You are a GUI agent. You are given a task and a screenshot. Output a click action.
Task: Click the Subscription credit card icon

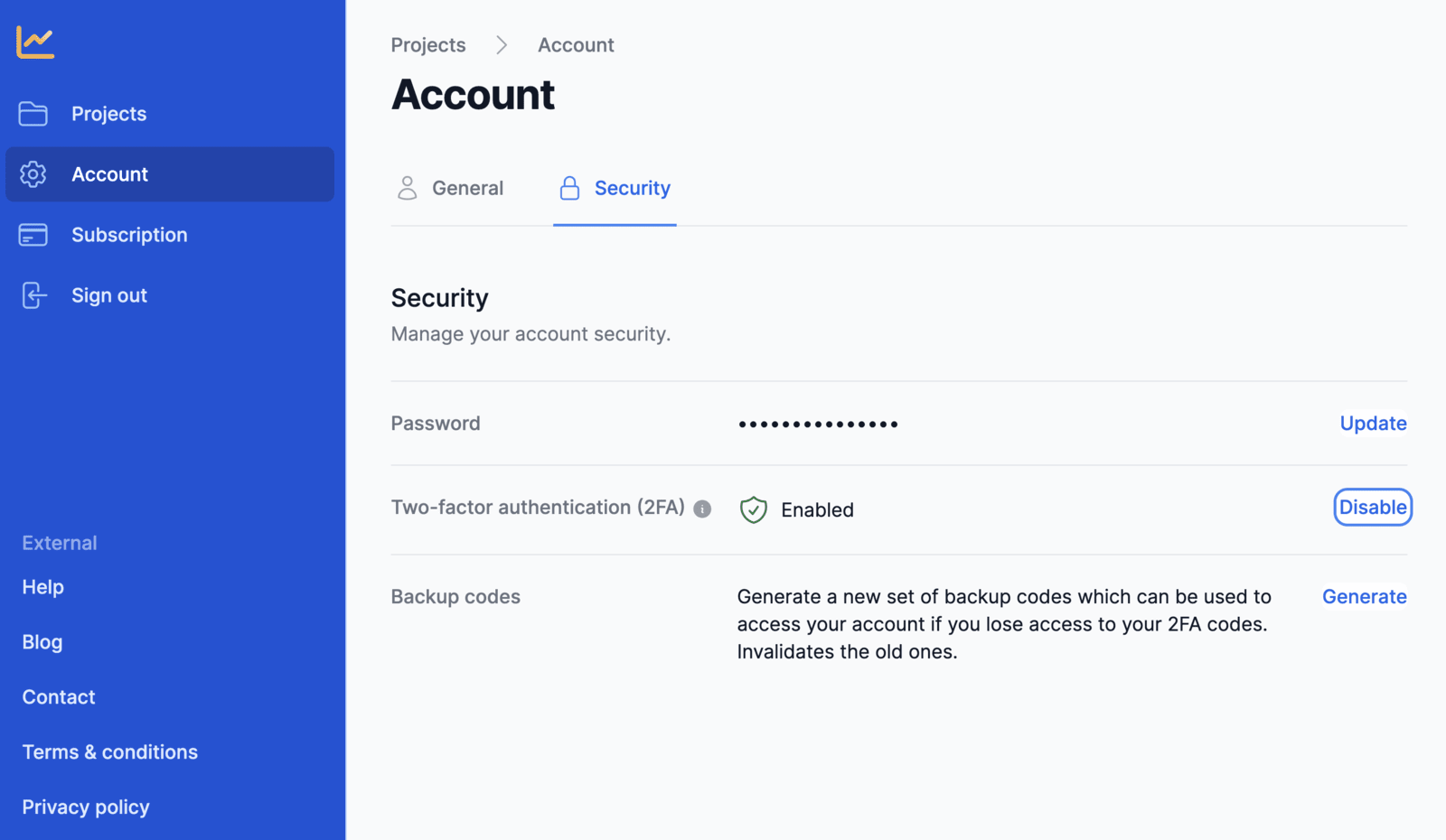[x=33, y=235]
